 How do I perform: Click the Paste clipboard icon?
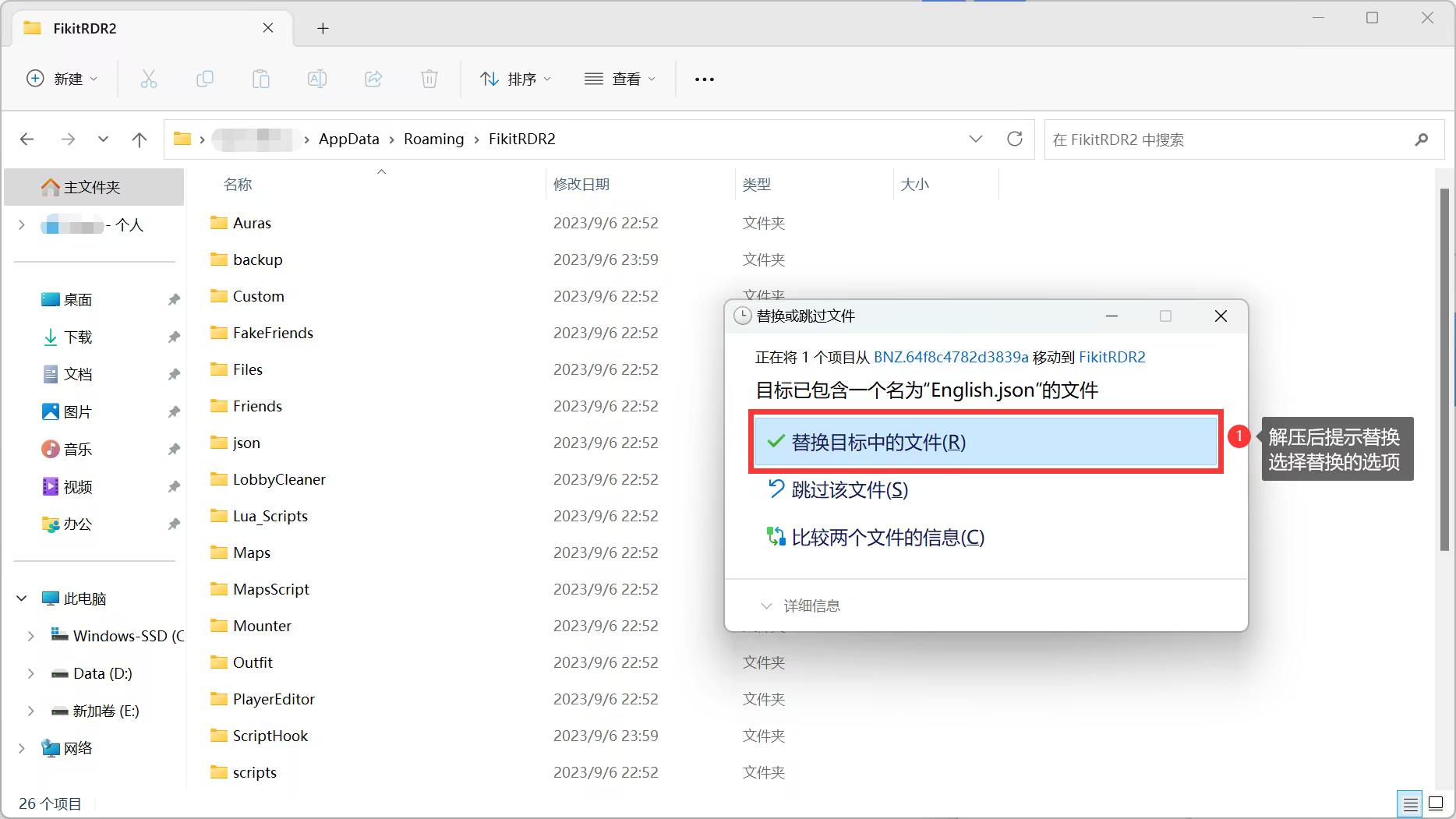coord(261,79)
